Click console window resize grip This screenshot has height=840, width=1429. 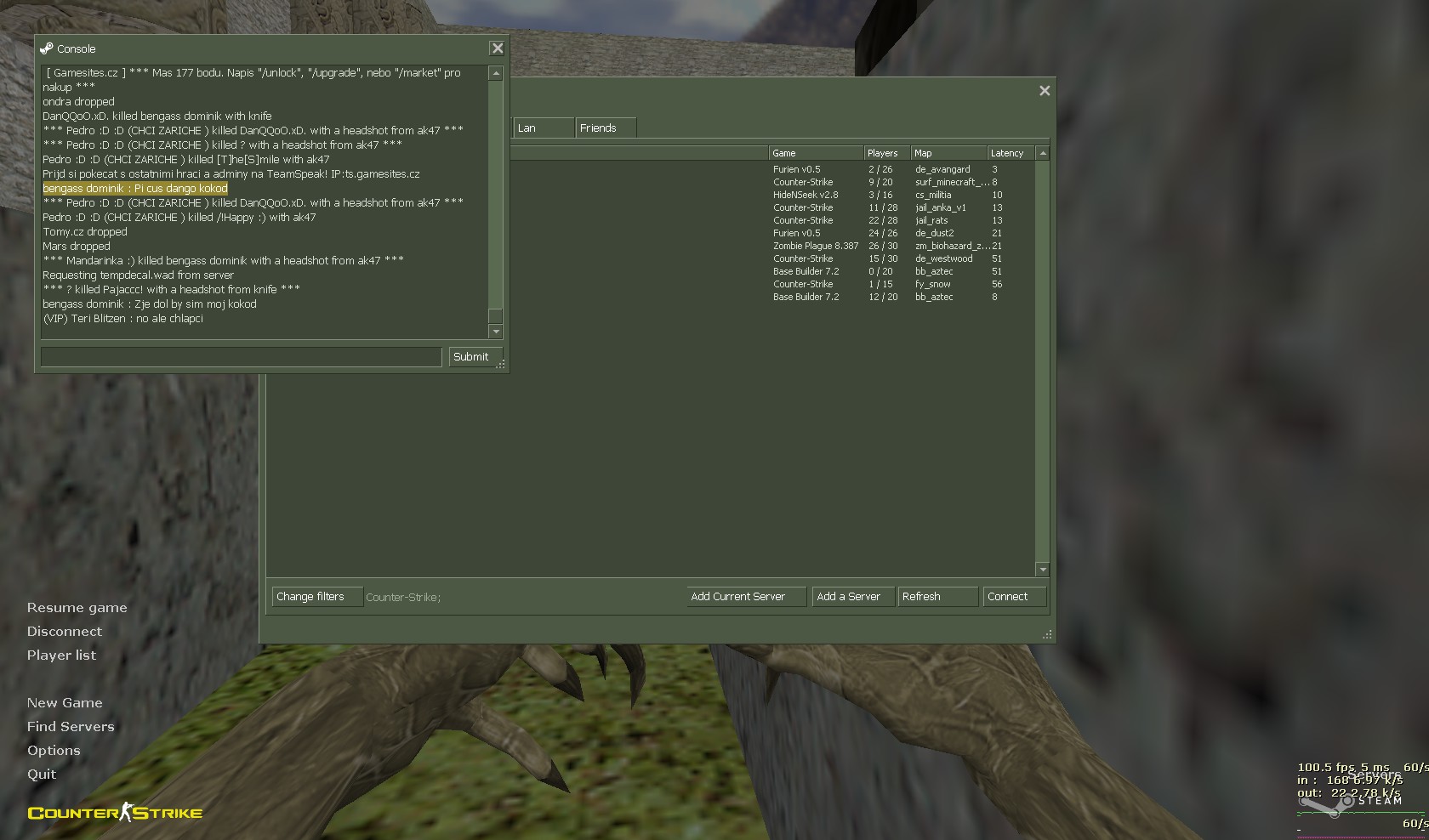tap(501, 364)
